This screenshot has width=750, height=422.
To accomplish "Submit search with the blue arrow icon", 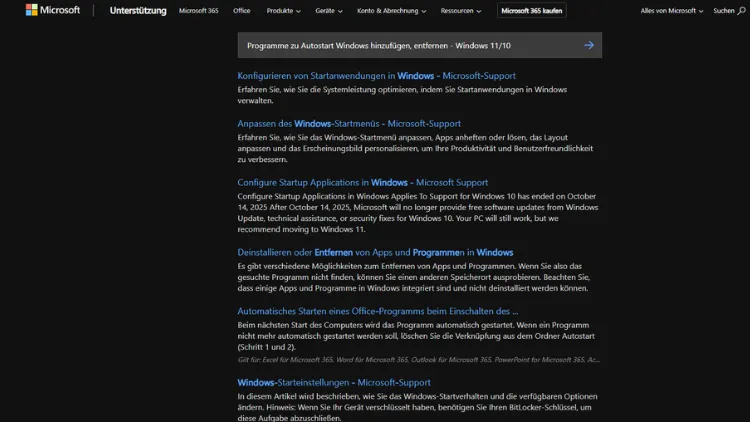I will 589,45.
